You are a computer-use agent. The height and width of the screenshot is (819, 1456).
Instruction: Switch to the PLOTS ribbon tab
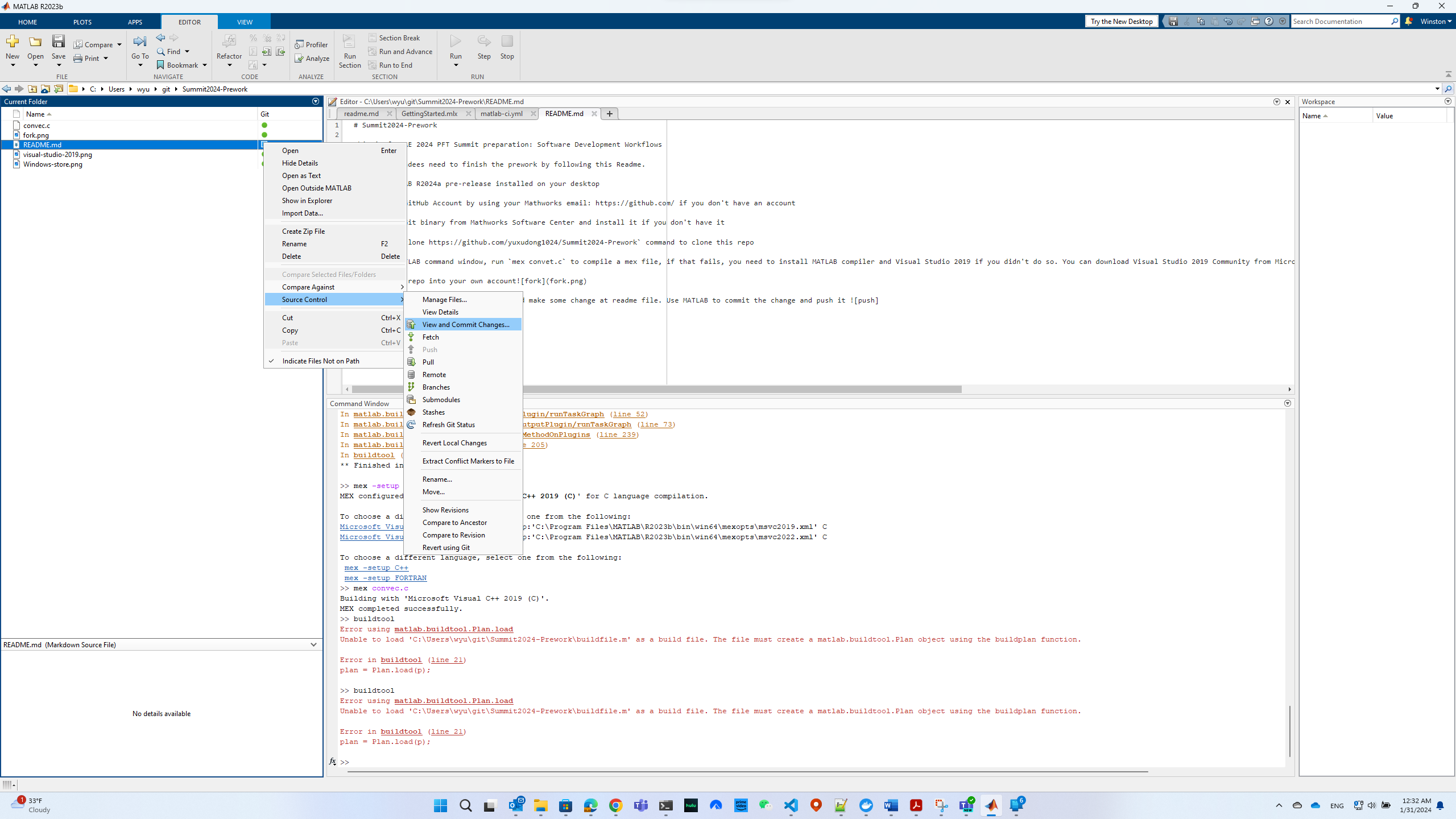pyautogui.click(x=82, y=22)
